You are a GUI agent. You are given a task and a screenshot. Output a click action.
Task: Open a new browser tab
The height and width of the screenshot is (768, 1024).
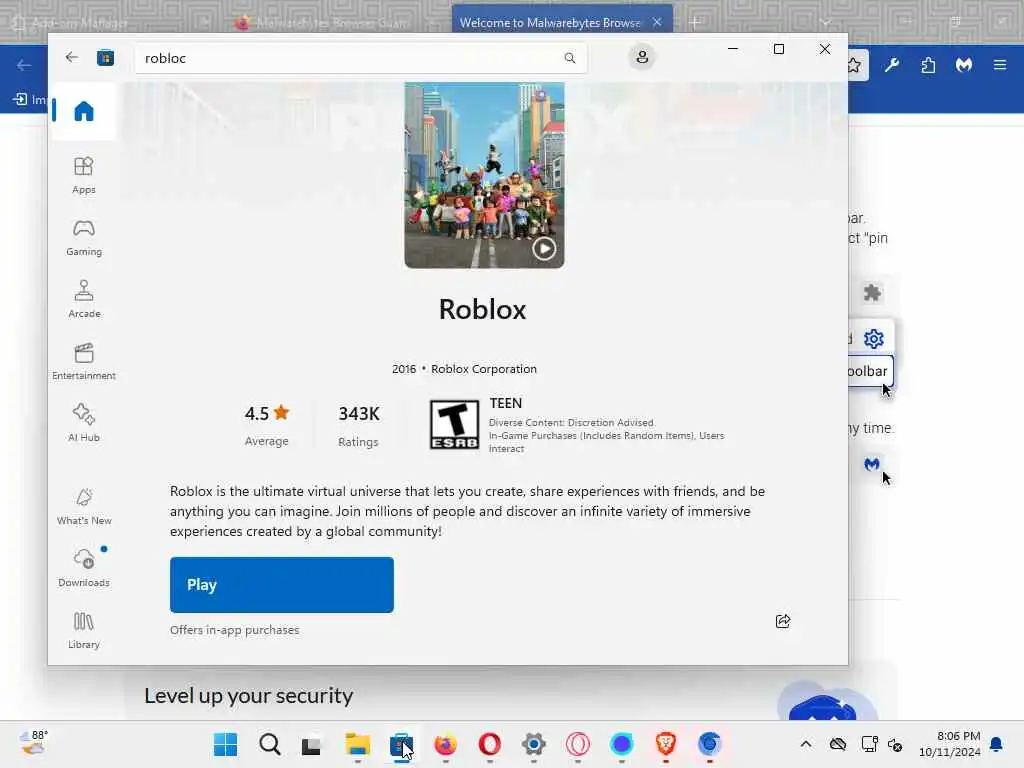click(x=695, y=23)
